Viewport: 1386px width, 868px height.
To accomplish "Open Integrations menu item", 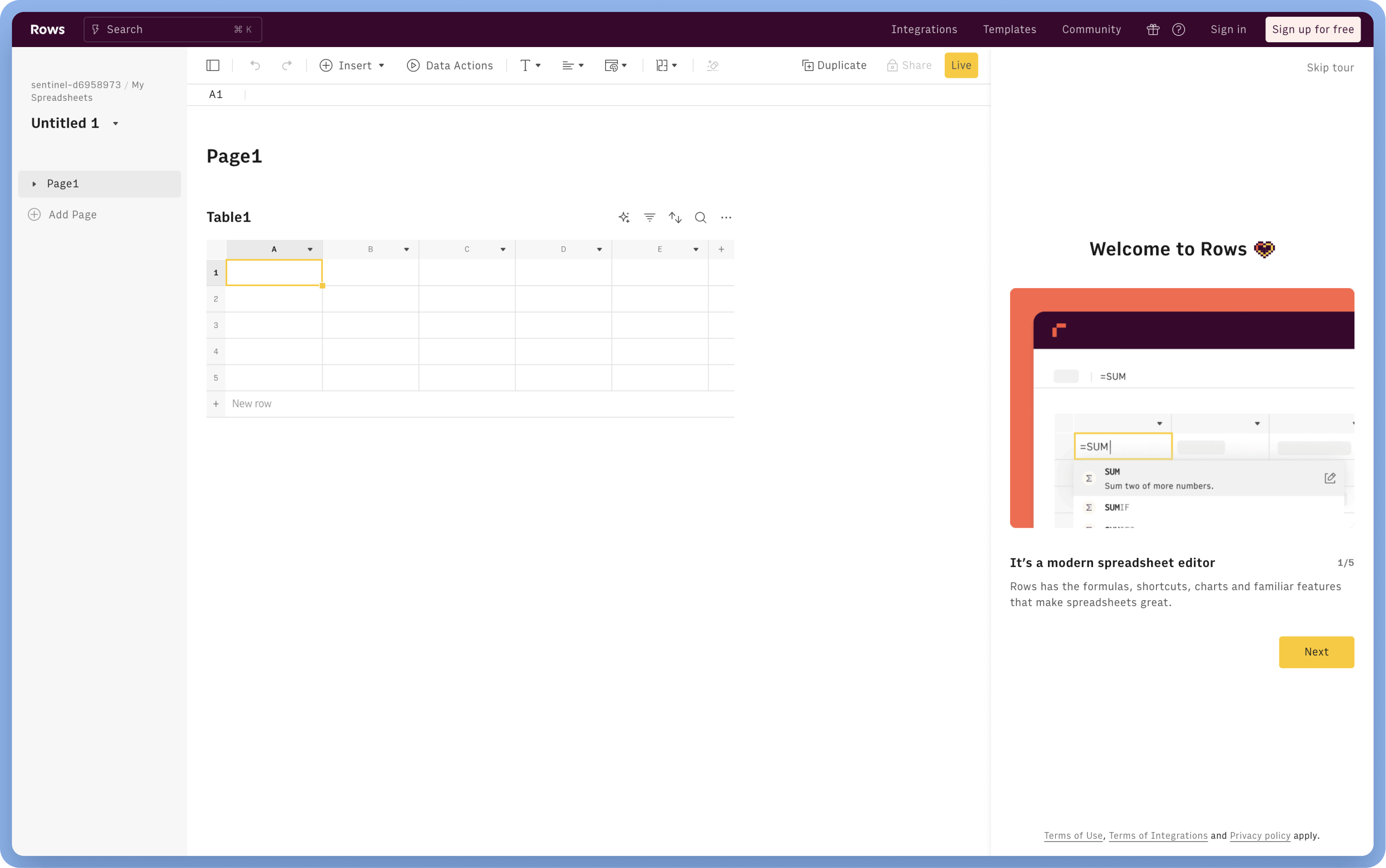I will coord(924,29).
